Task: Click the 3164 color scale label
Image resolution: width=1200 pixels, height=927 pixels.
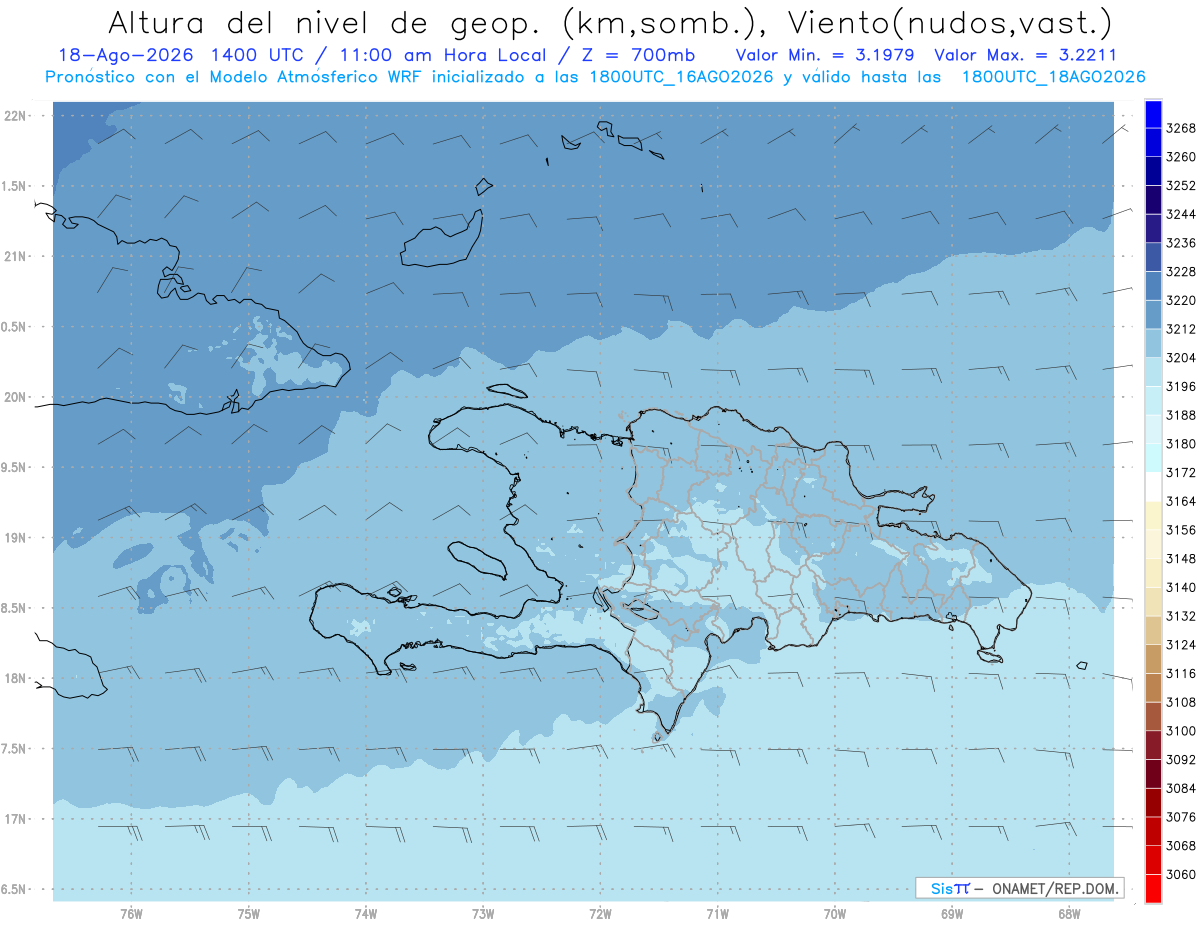Action: [x=1181, y=501]
